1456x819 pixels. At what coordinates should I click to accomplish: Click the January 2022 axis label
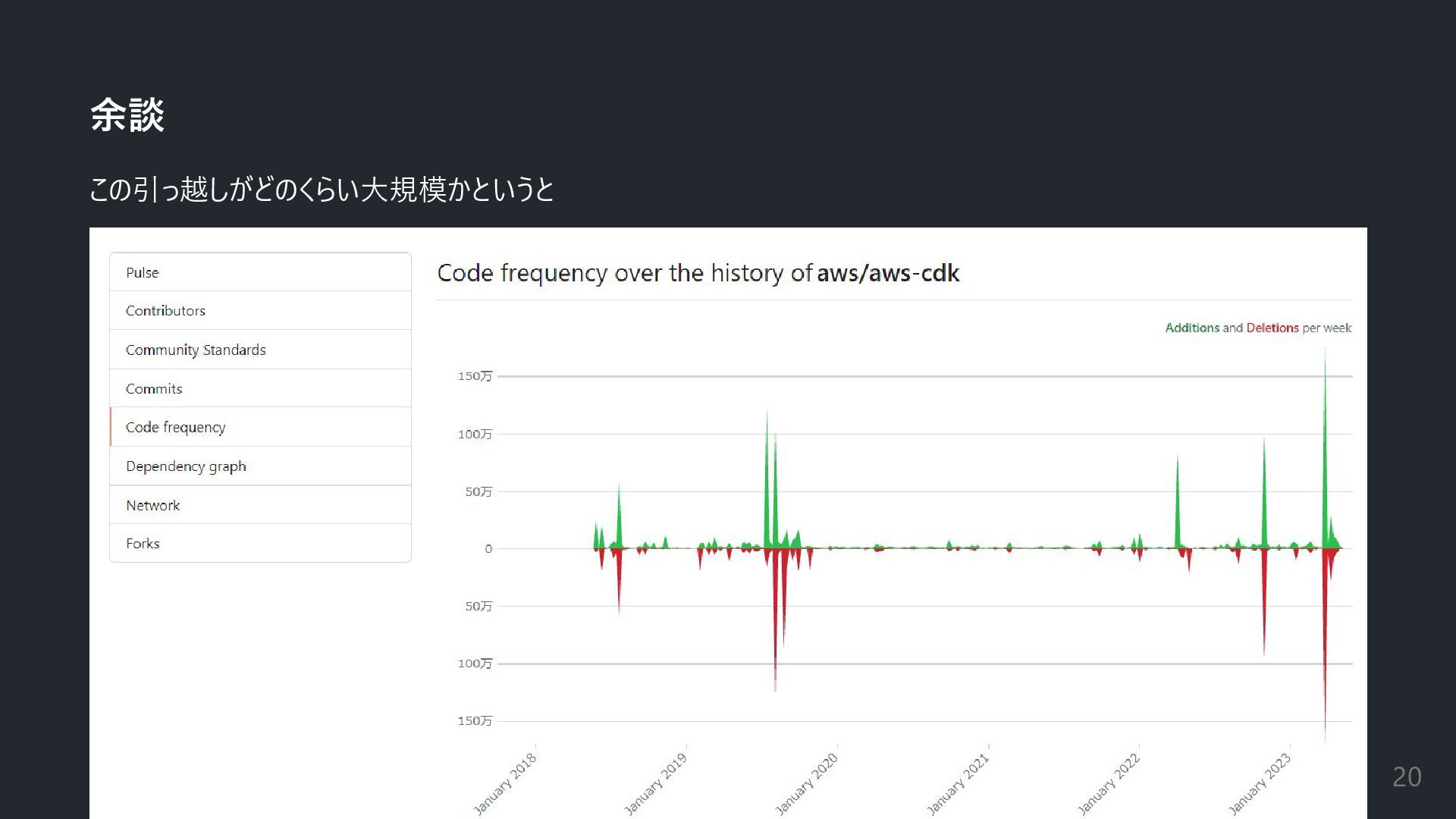coord(1109,783)
